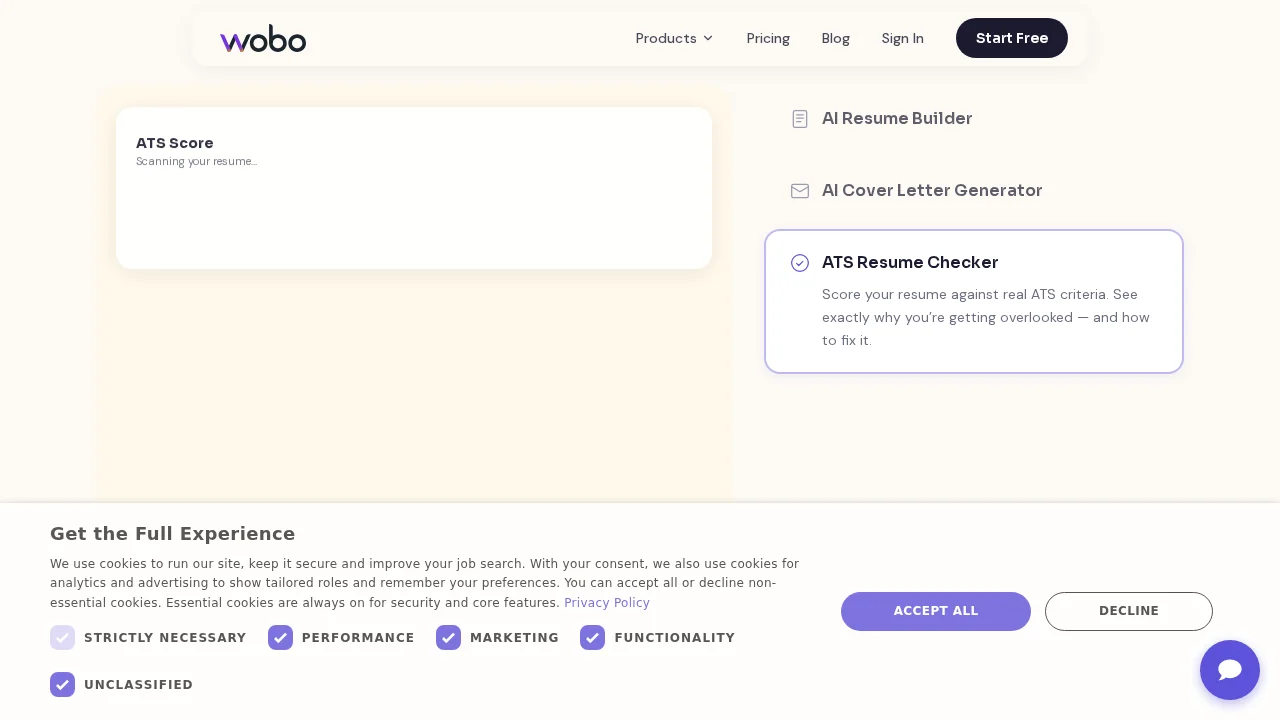This screenshot has height=720, width=1280.
Task: Open the Pricing page
Action: pos(768,38)
